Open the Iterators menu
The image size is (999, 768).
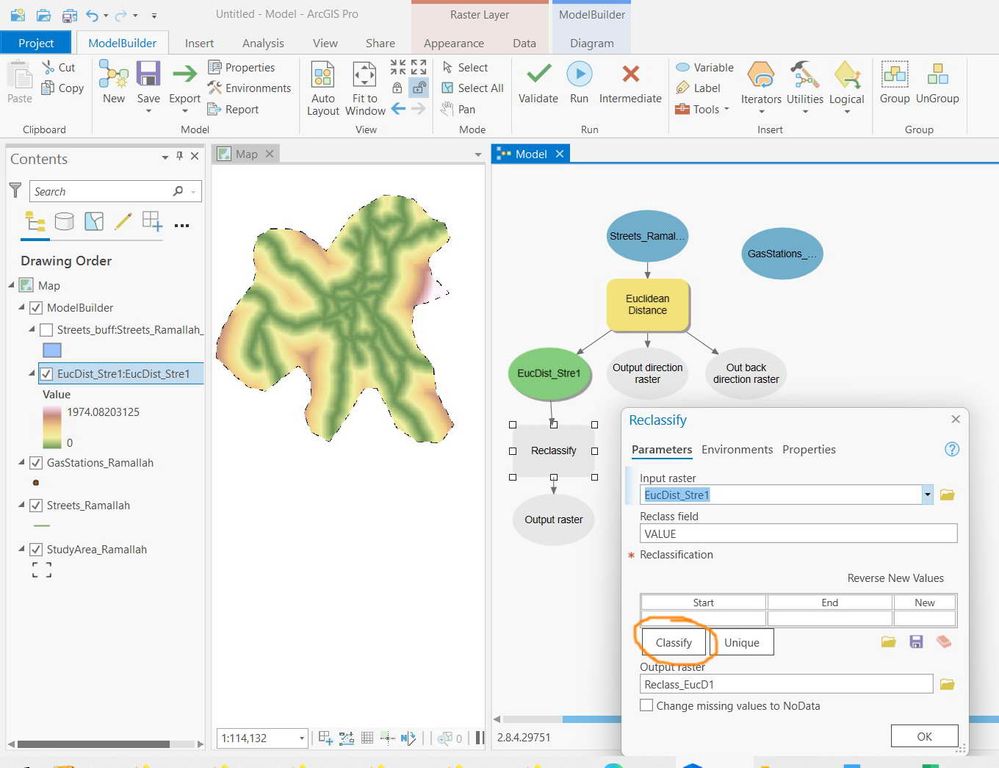coord(761,87)
